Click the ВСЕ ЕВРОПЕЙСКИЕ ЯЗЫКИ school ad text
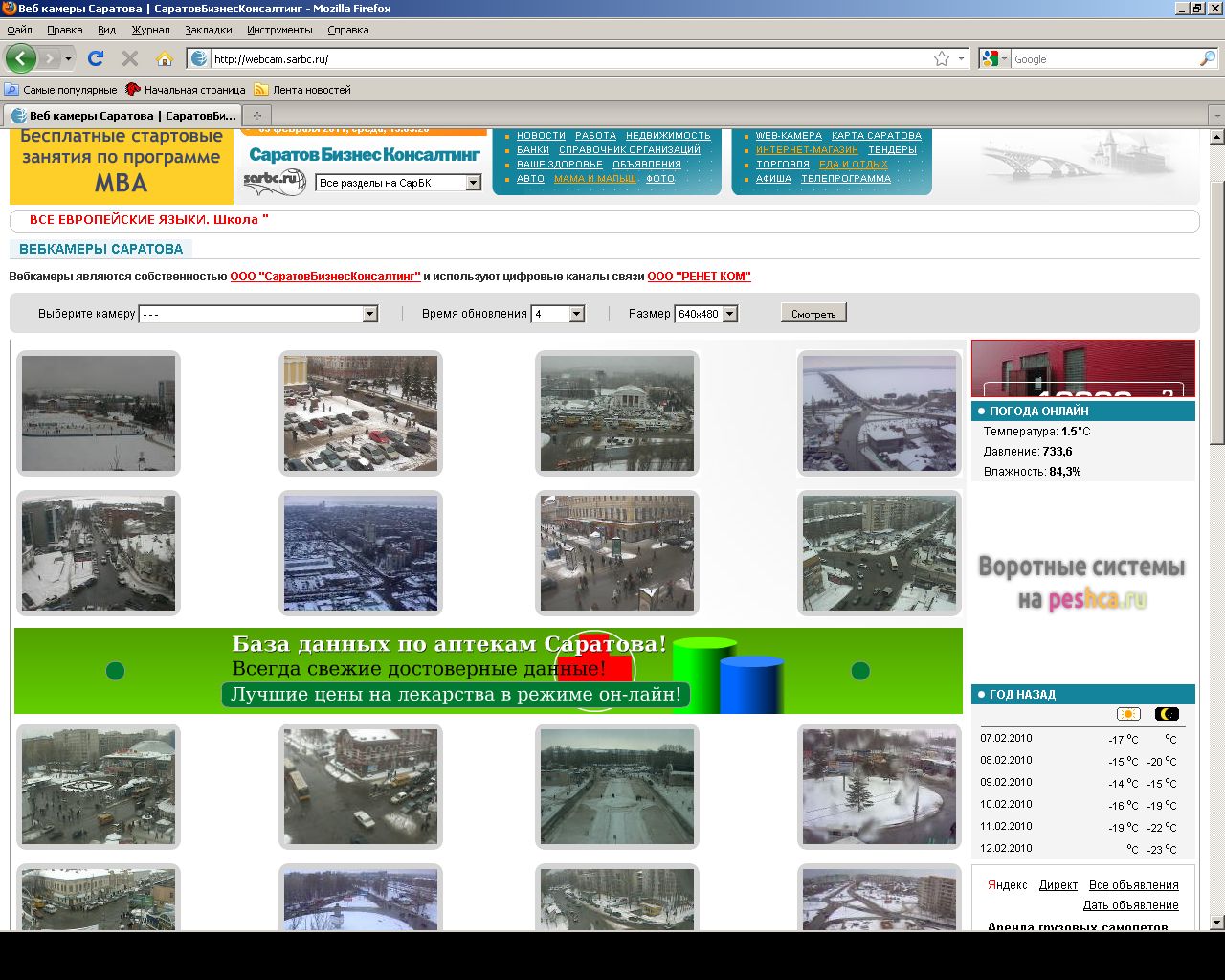1225x980 pixels. click(149, 220)
